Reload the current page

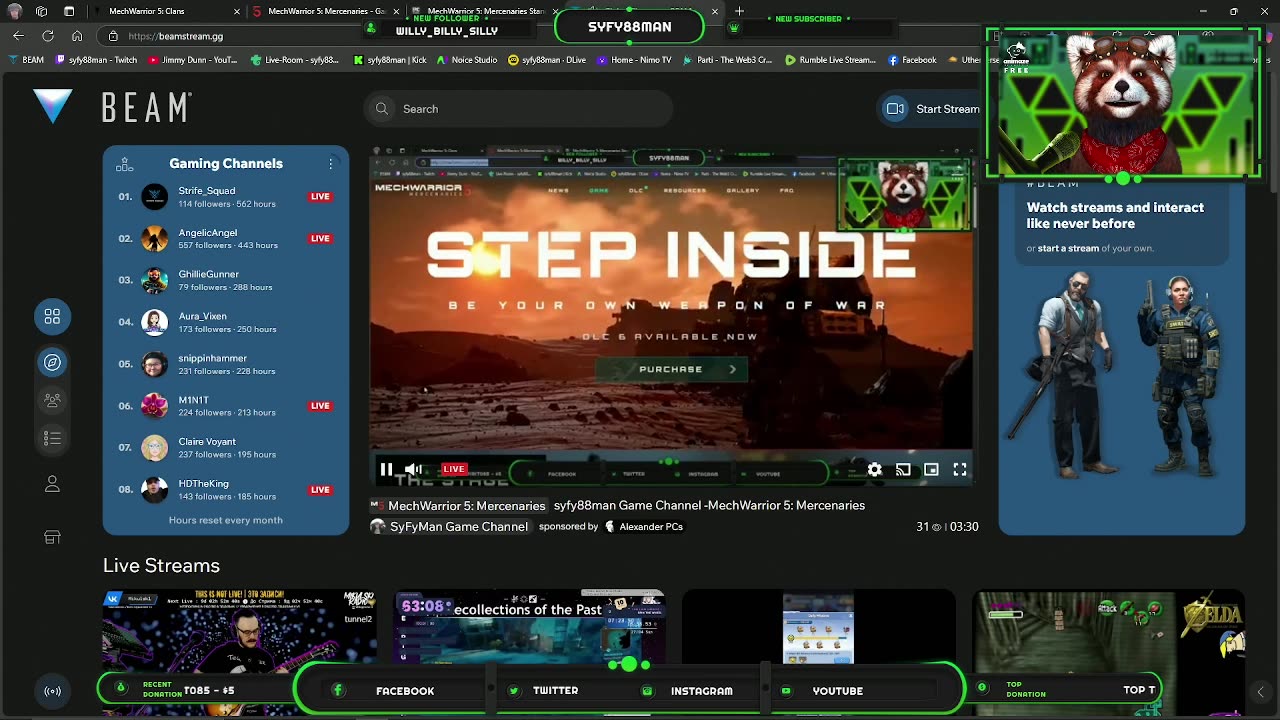(48, 36)
